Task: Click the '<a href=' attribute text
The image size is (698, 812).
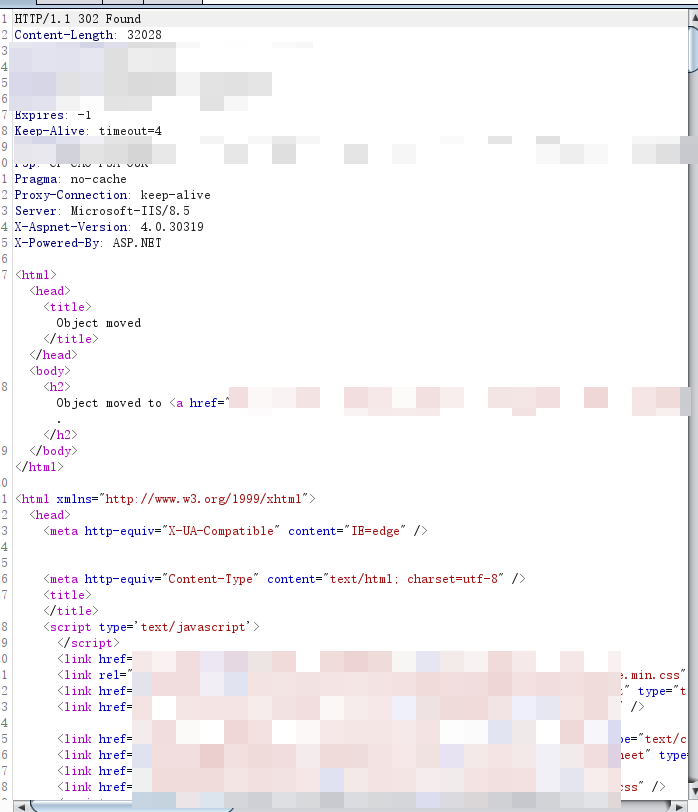Action: [199, 403]
